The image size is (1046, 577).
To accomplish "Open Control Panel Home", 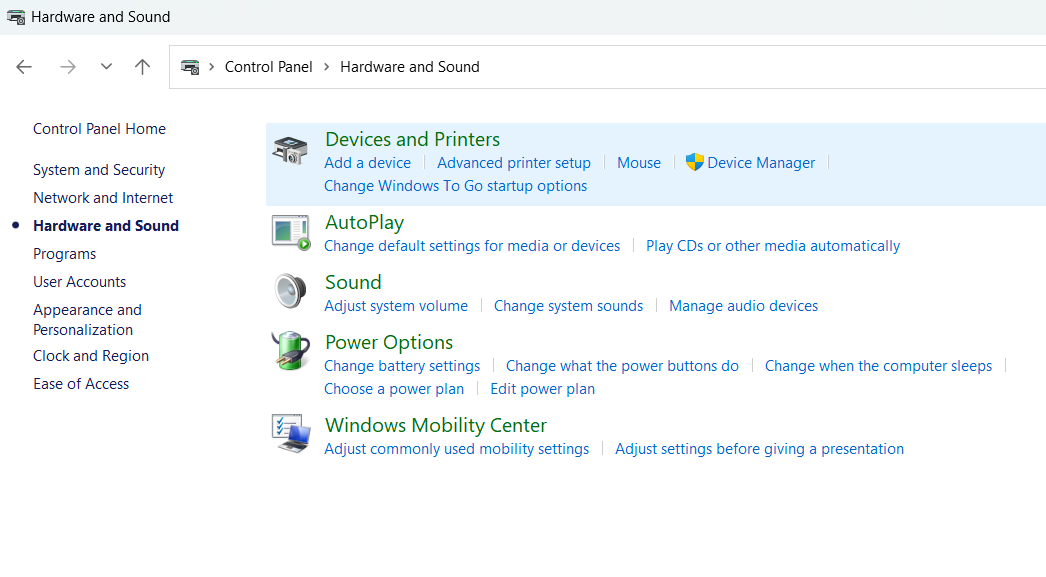I will click(99, 129).
